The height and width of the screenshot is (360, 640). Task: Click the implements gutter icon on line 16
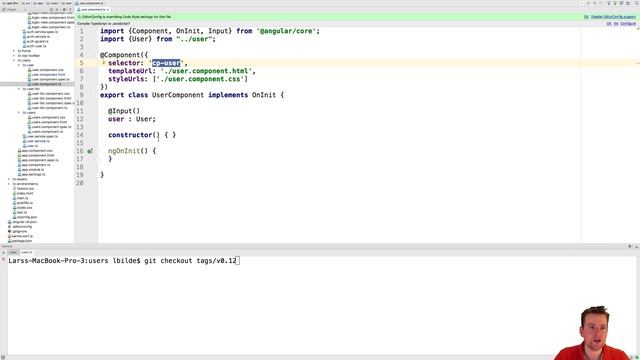coord(90,151)
